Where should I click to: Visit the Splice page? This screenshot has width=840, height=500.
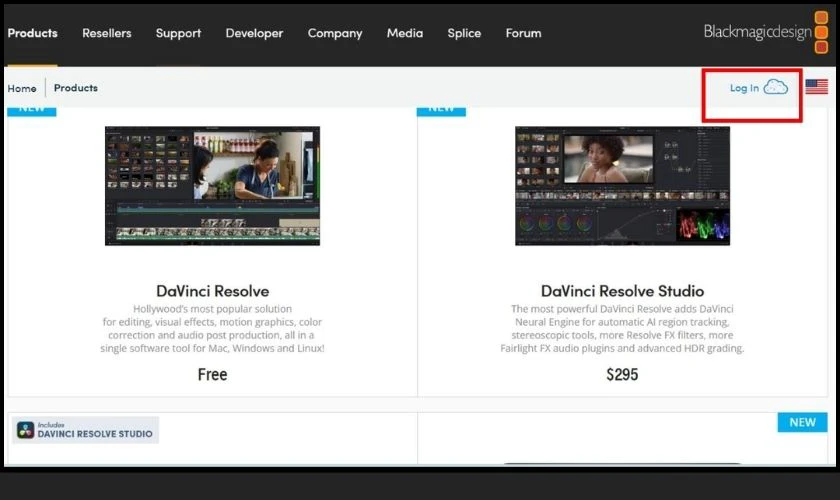pos(464,33)
